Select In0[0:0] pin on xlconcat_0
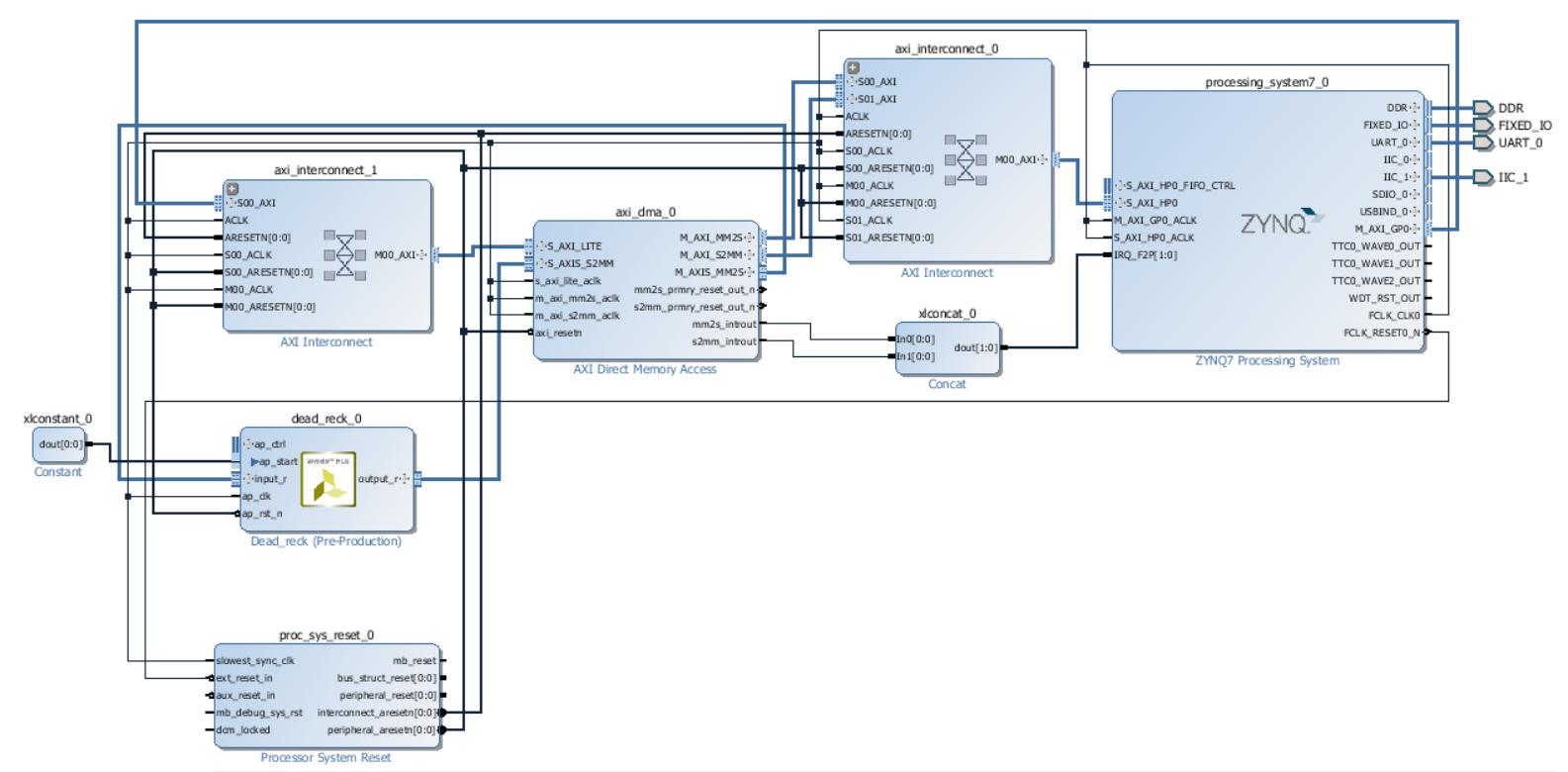Viewport: 1568px width, 772px height. pyautogui.click(x=915, y=339)
